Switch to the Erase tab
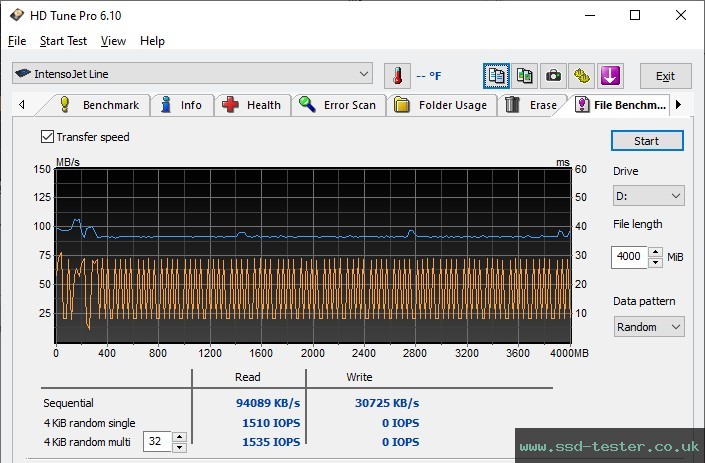The width and height of the screenshot is (705, 463). (x=531, y=105)
